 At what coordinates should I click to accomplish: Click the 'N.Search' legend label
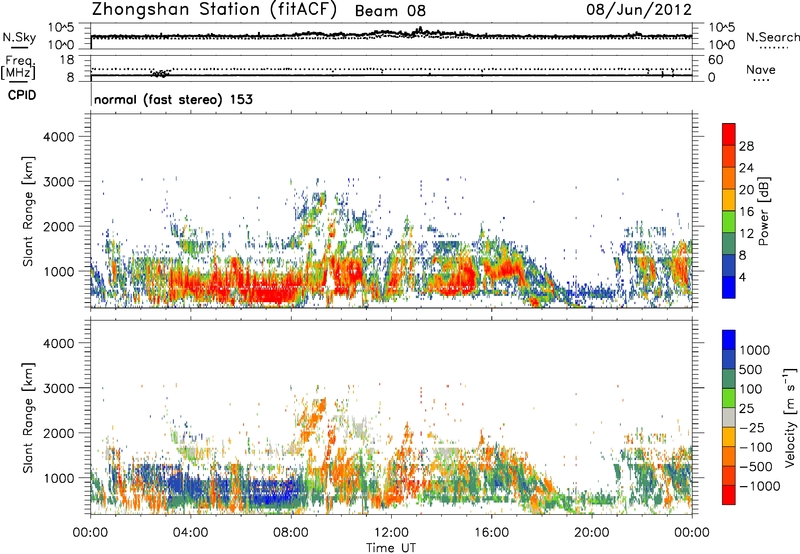click(773, 37)
